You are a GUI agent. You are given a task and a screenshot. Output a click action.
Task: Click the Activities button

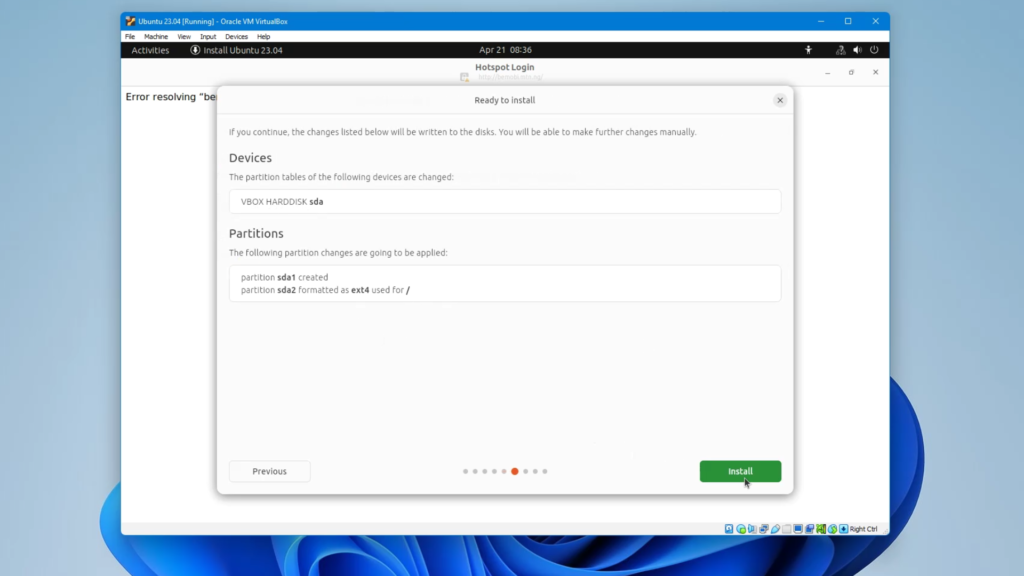coord(150,50)
